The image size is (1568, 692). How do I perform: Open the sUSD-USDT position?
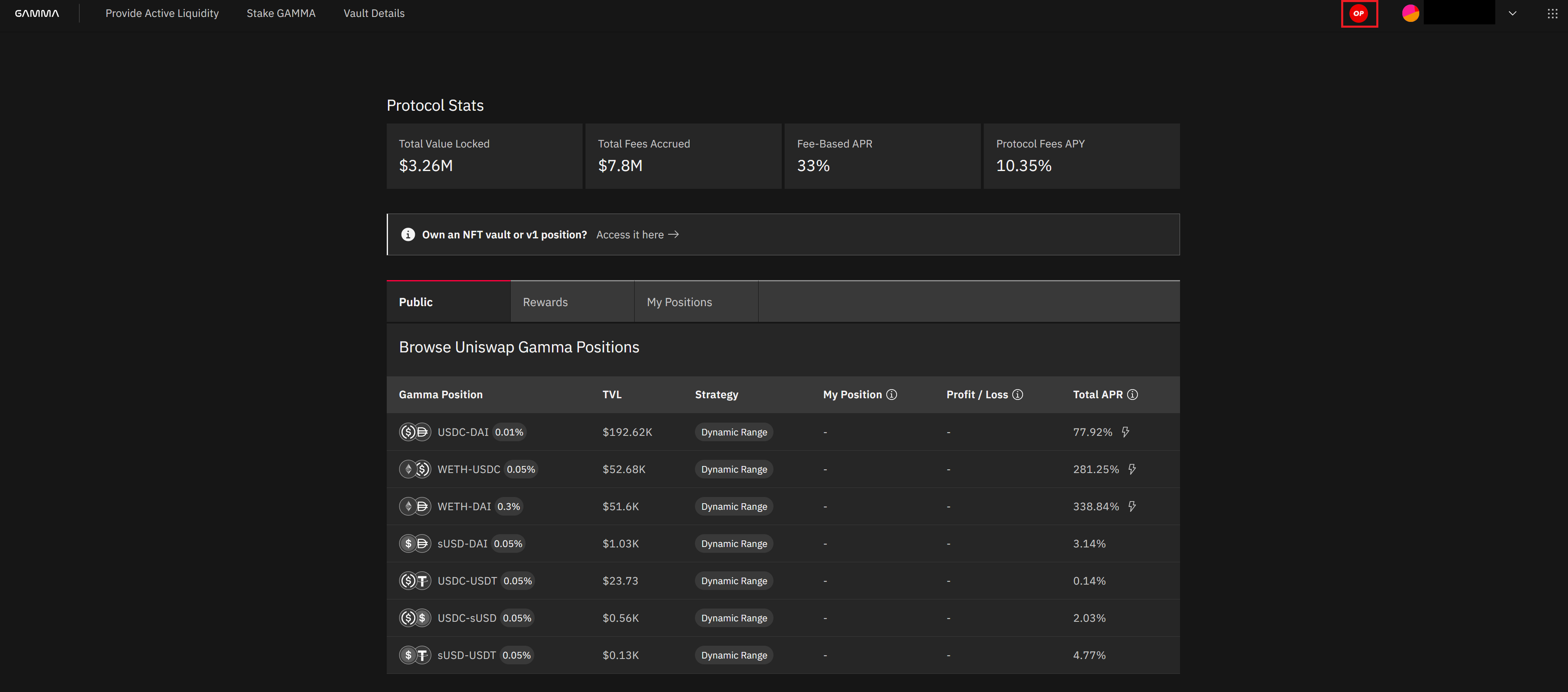783,655
